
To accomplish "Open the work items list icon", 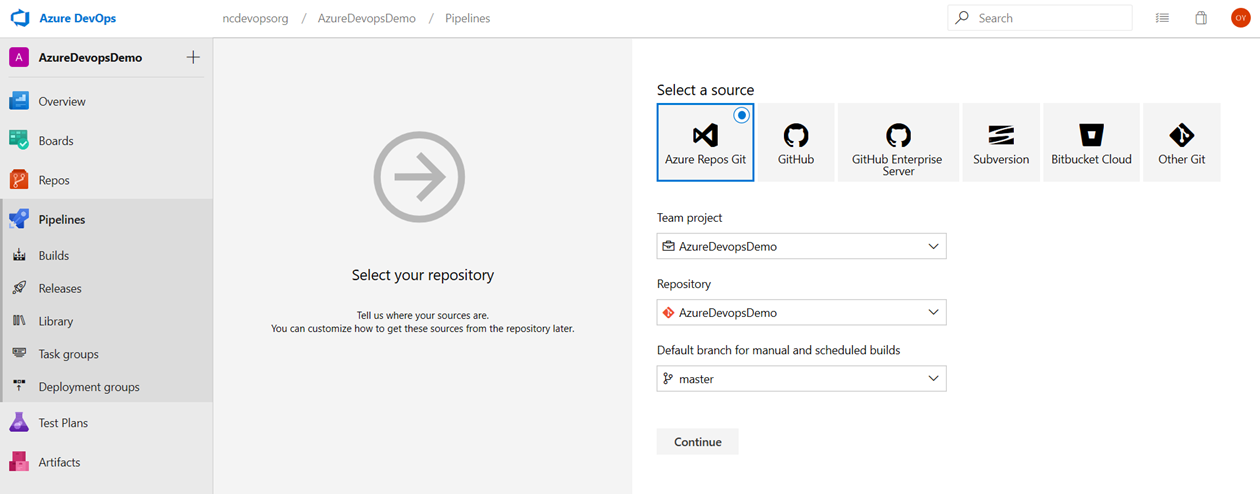I will [x=1162, y=18].
